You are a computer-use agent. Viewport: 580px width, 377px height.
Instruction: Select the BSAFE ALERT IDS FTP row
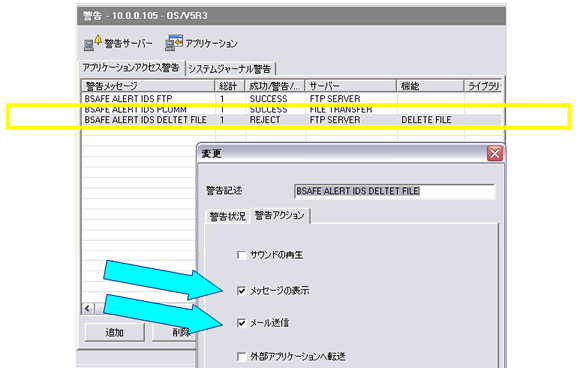tap(291, 99)
